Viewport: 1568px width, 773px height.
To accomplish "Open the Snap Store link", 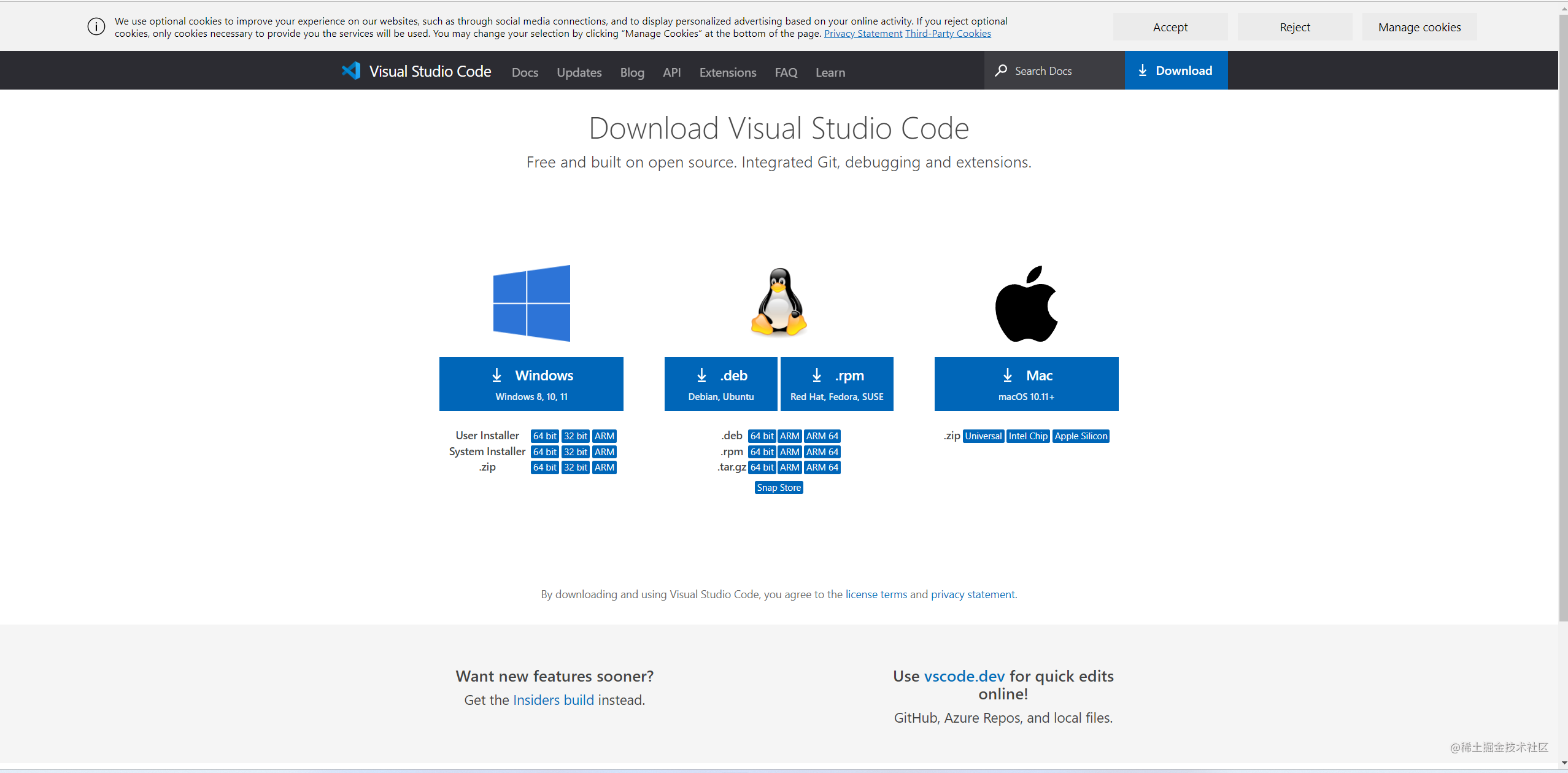I will [x=779, y=488].
